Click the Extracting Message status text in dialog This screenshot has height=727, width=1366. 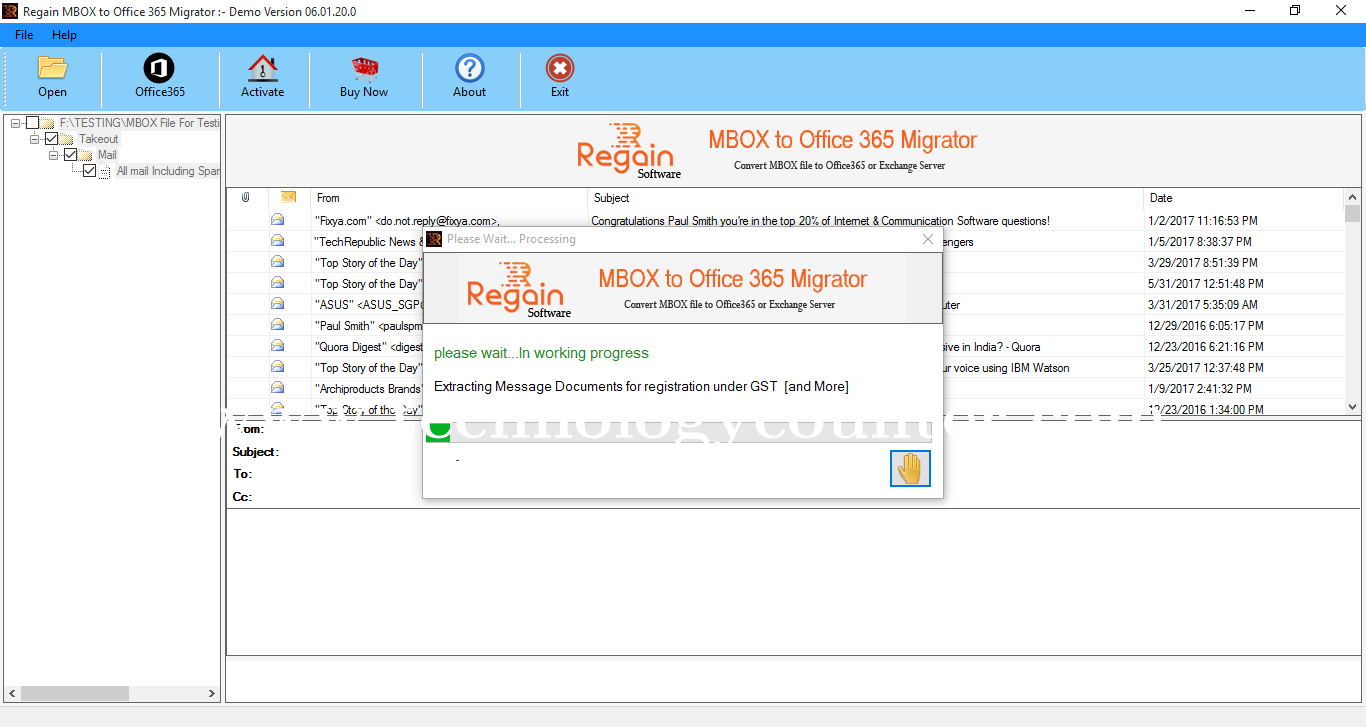[x=641, y=387]
